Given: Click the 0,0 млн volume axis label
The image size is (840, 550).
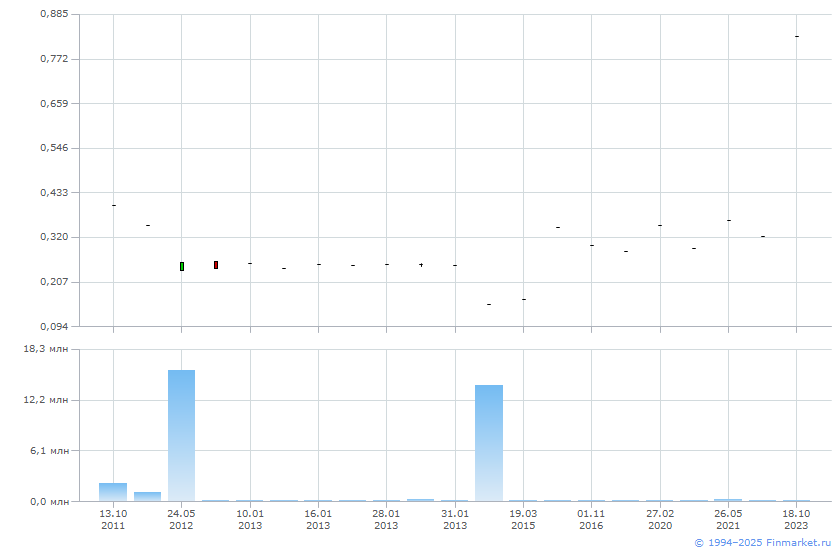Looking at the screenshot, I should click(x=49, y=502).
